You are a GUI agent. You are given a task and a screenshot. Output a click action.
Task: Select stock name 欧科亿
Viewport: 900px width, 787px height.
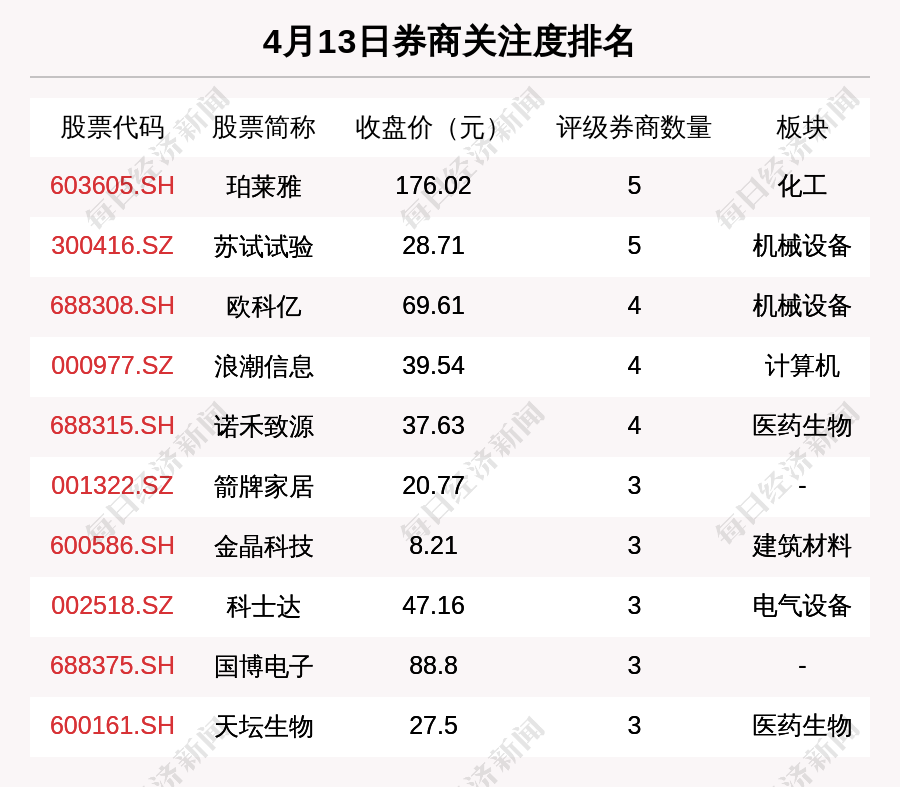263,306
